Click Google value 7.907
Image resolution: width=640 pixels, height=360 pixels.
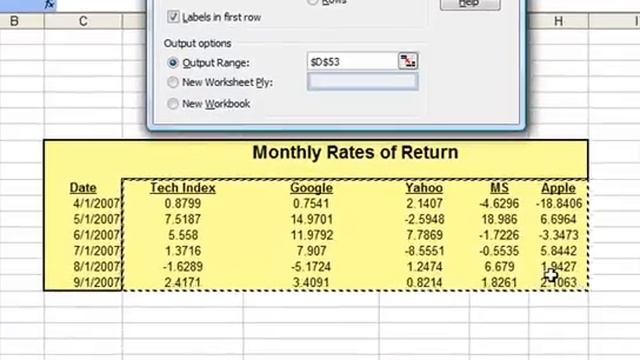coord(311,251)
